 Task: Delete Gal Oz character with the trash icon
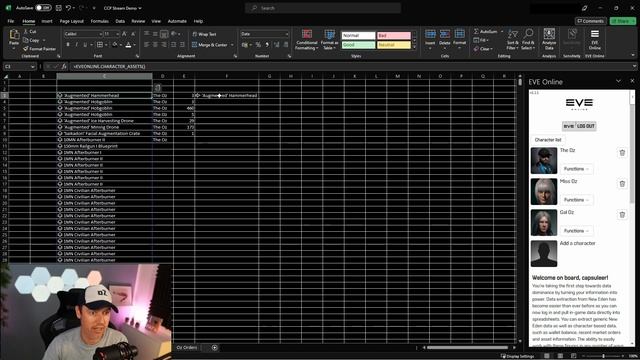[622, 215]
